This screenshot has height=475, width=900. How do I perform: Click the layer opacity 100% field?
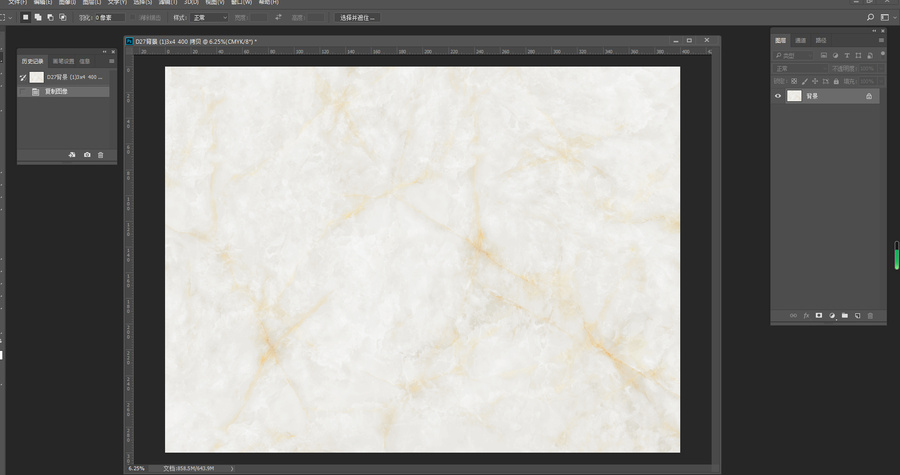(x=867, y=68)
